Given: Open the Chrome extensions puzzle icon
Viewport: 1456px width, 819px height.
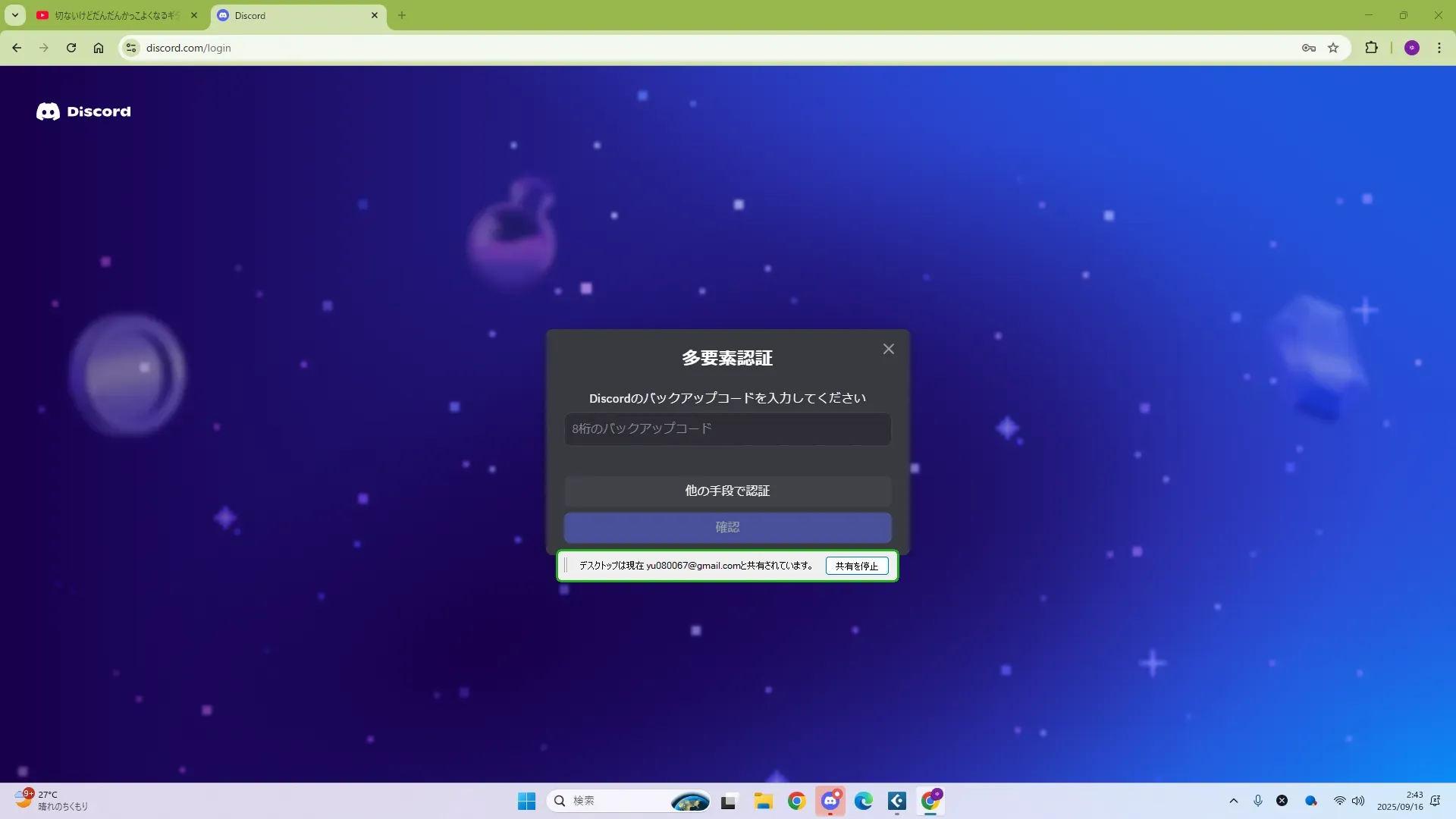Looking at the screenshot, I should (x=1371, y=48).
